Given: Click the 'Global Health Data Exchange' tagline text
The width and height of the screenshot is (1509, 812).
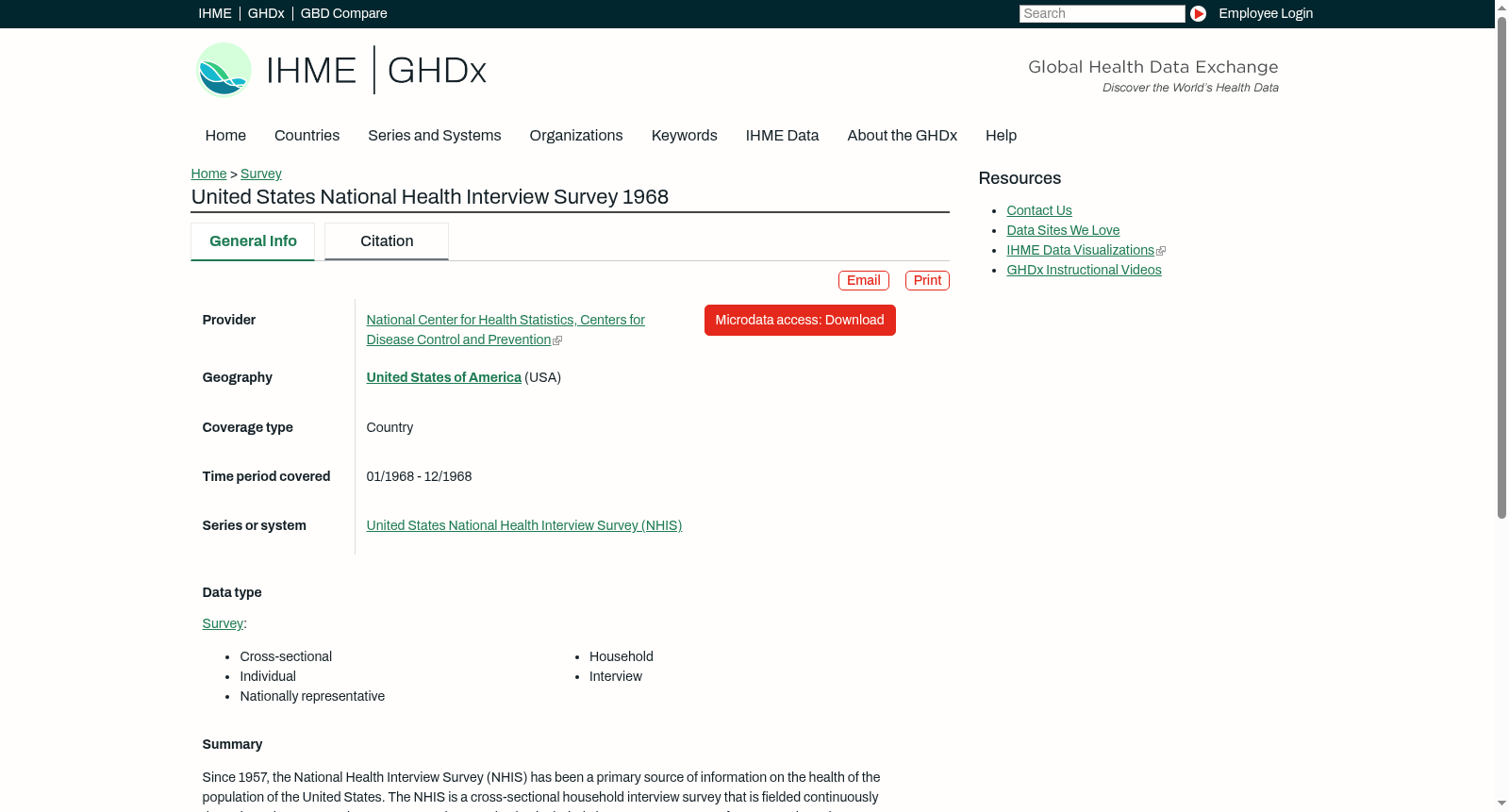Looking at the screenshot, I should click(x=1153, y=67).
